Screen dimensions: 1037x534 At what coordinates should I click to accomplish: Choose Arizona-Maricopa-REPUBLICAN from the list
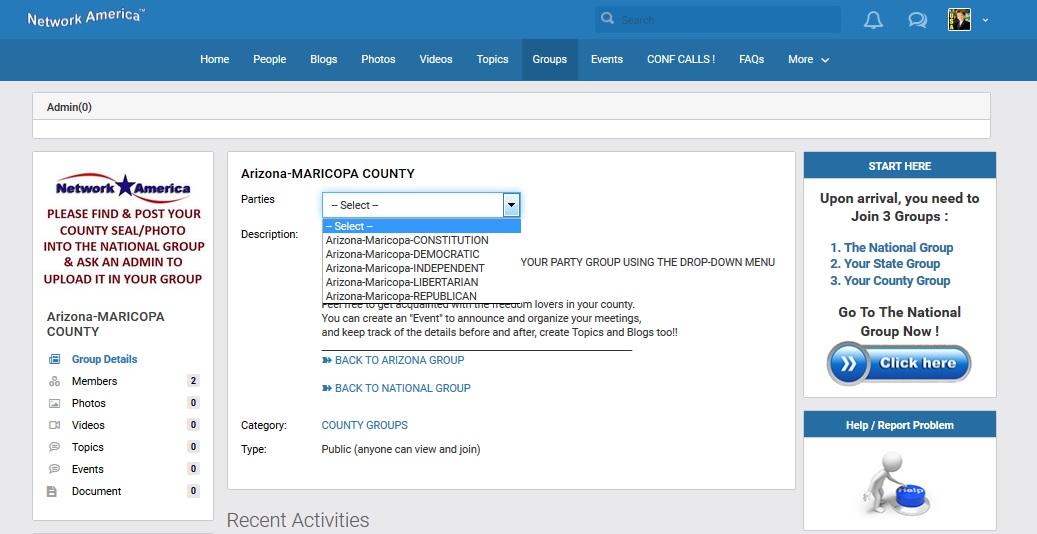[401, 296]
